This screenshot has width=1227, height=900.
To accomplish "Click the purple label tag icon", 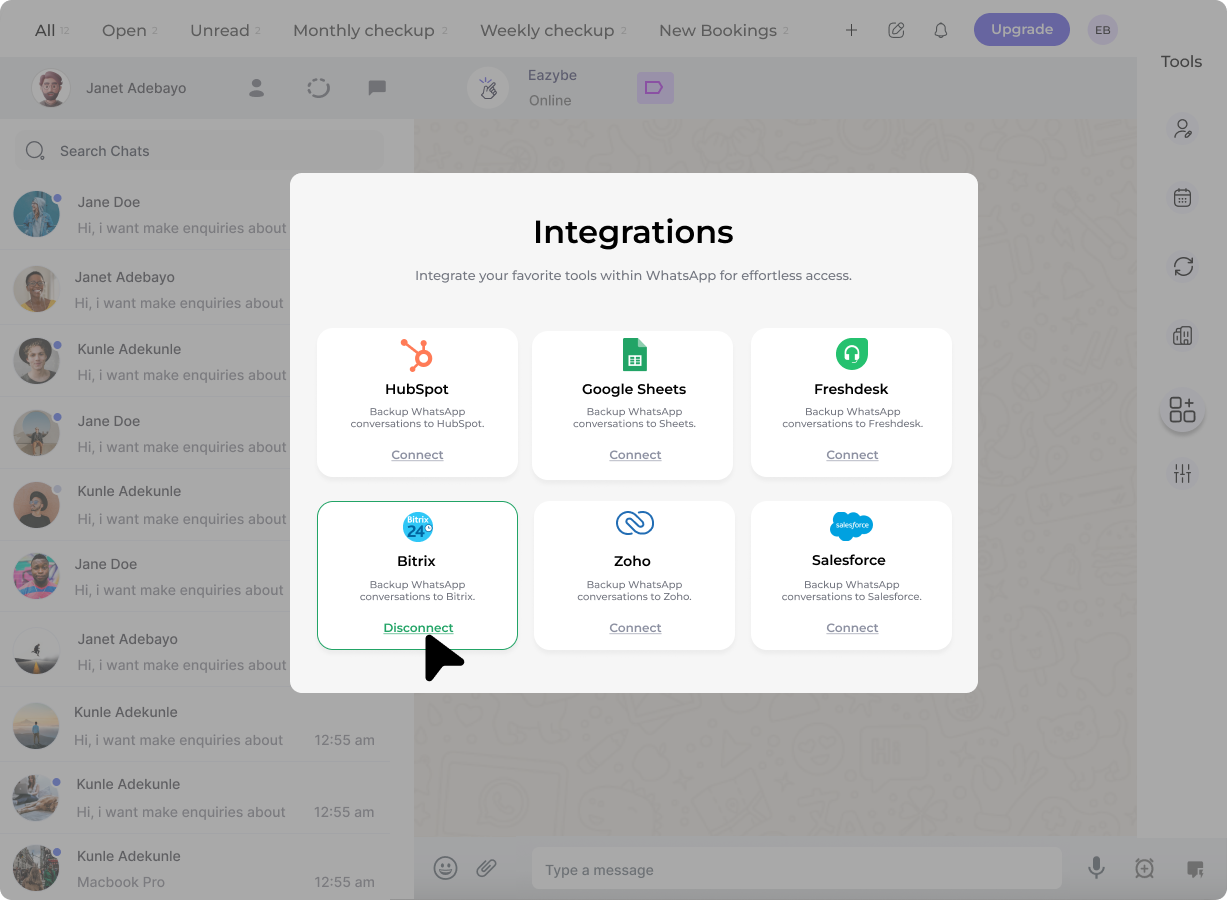I will tap(655, 88).
